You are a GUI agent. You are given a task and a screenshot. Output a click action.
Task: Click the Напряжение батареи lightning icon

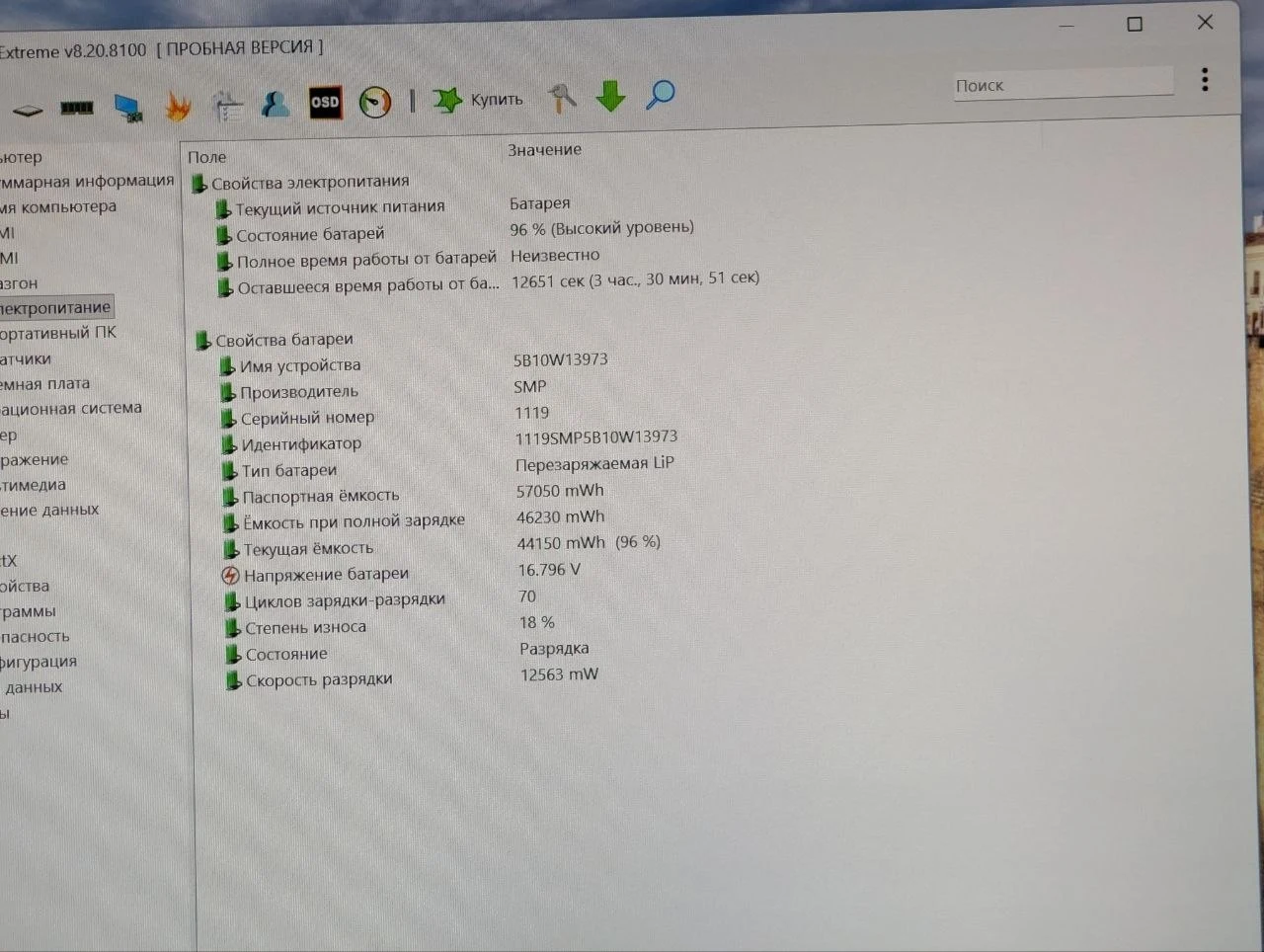coord(230,575)
